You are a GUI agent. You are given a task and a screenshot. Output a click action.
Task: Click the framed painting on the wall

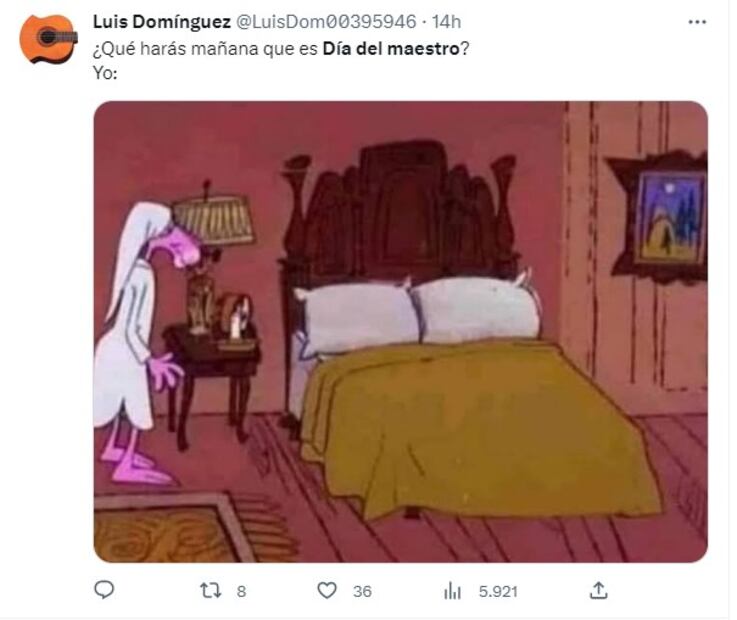point(660,218)
